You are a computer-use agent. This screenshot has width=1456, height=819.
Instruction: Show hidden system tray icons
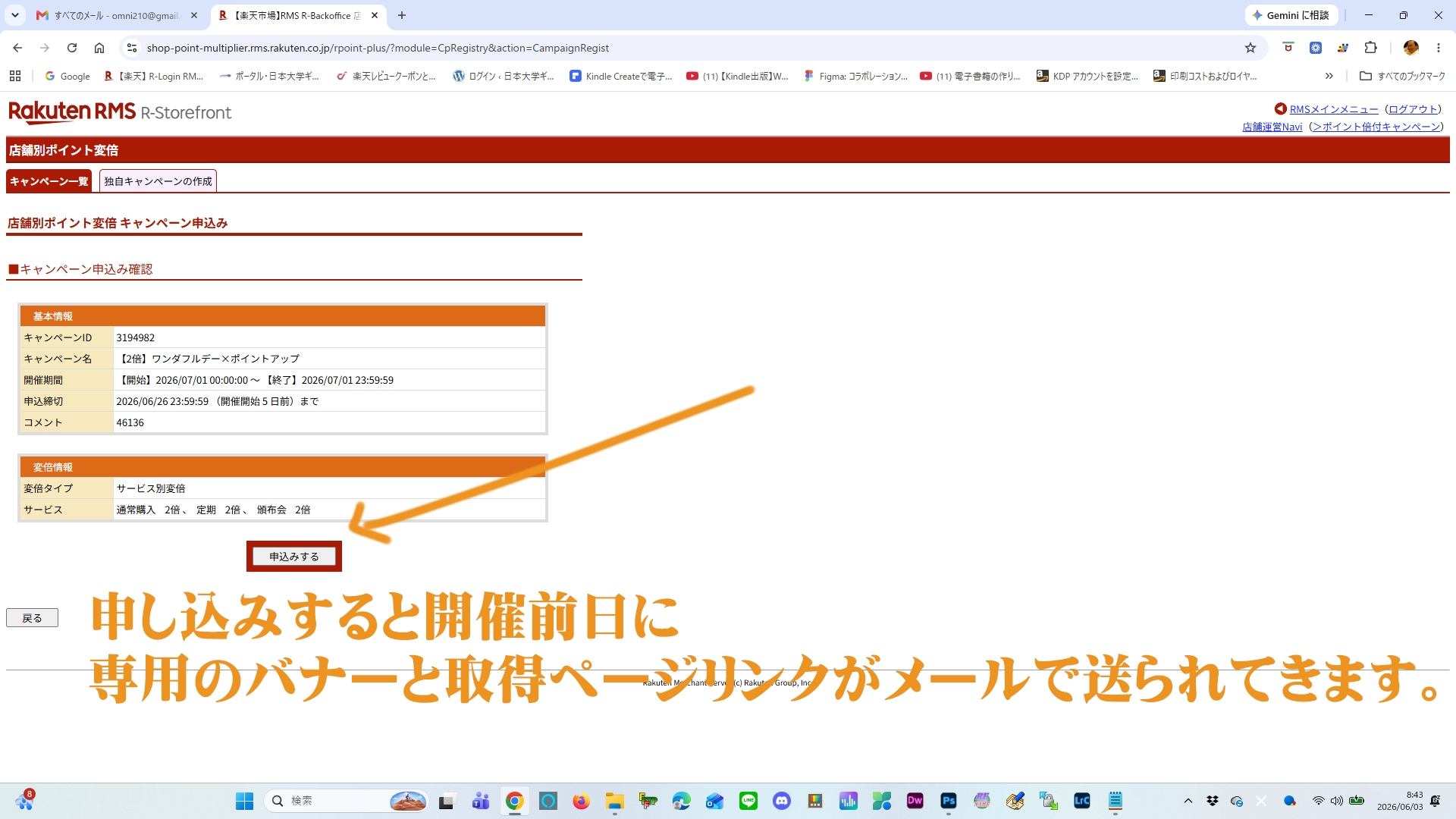point(1188,801)
